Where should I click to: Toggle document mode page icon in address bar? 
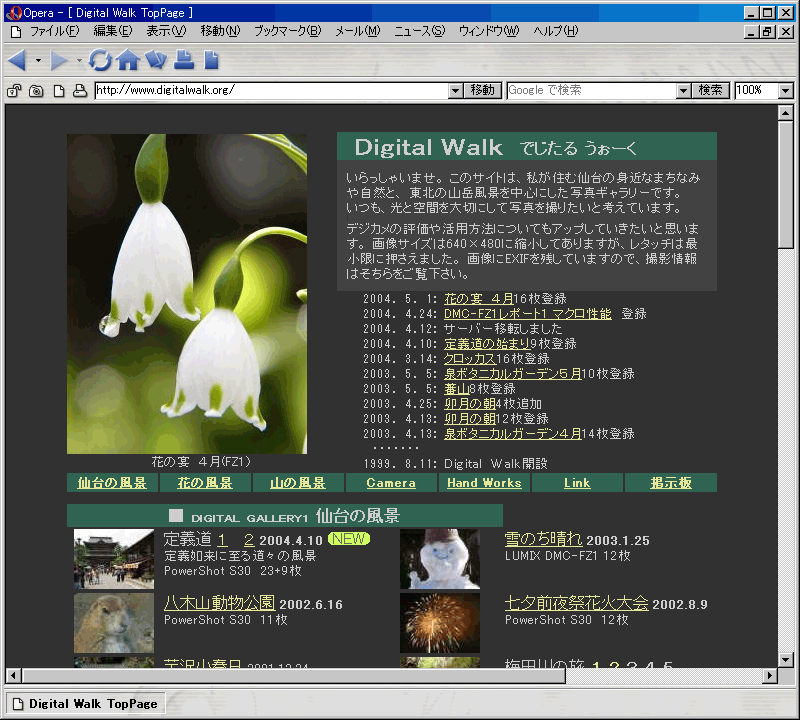pos(59,91)
